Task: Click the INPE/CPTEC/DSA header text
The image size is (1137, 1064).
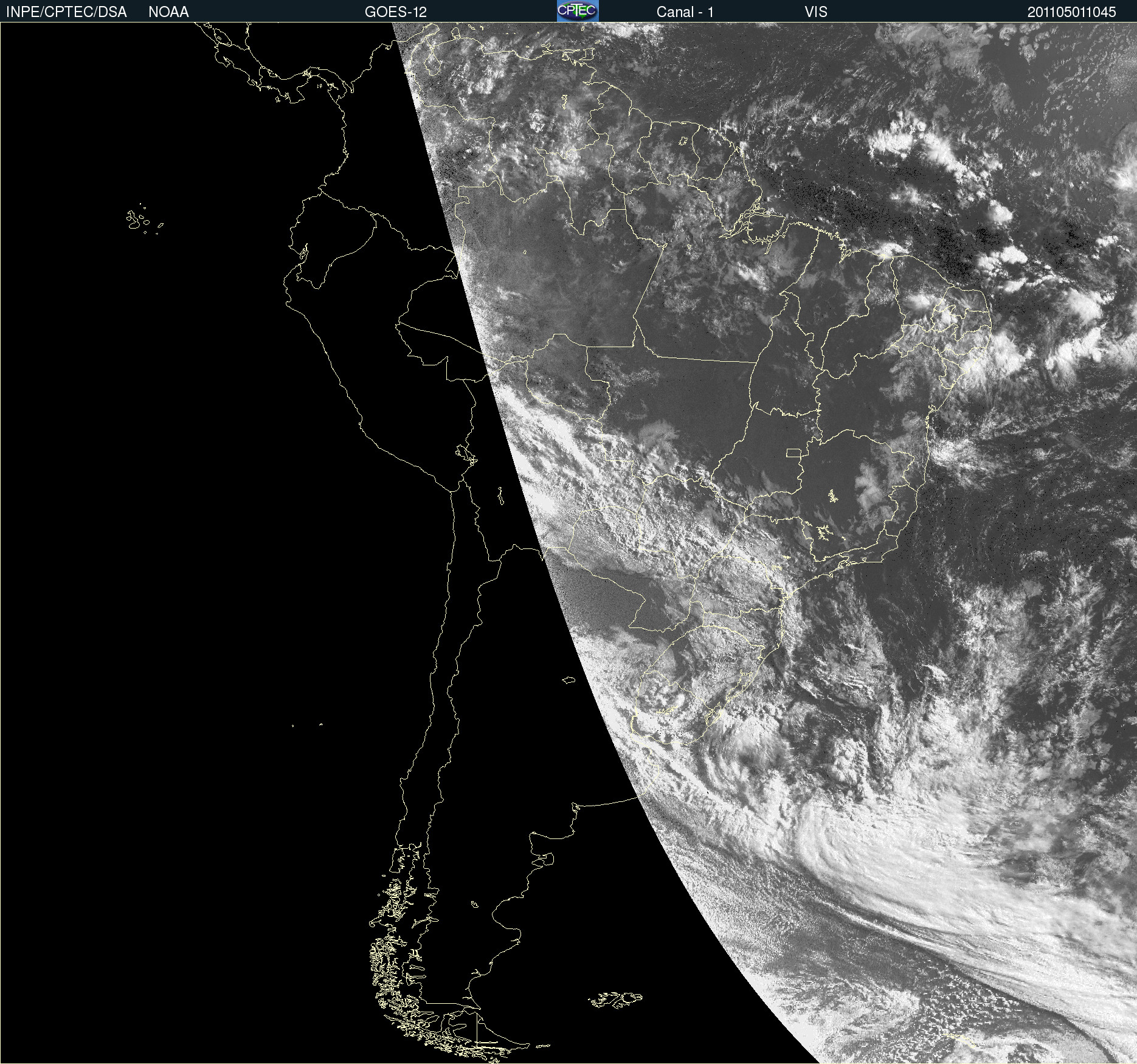Action: 66,12
